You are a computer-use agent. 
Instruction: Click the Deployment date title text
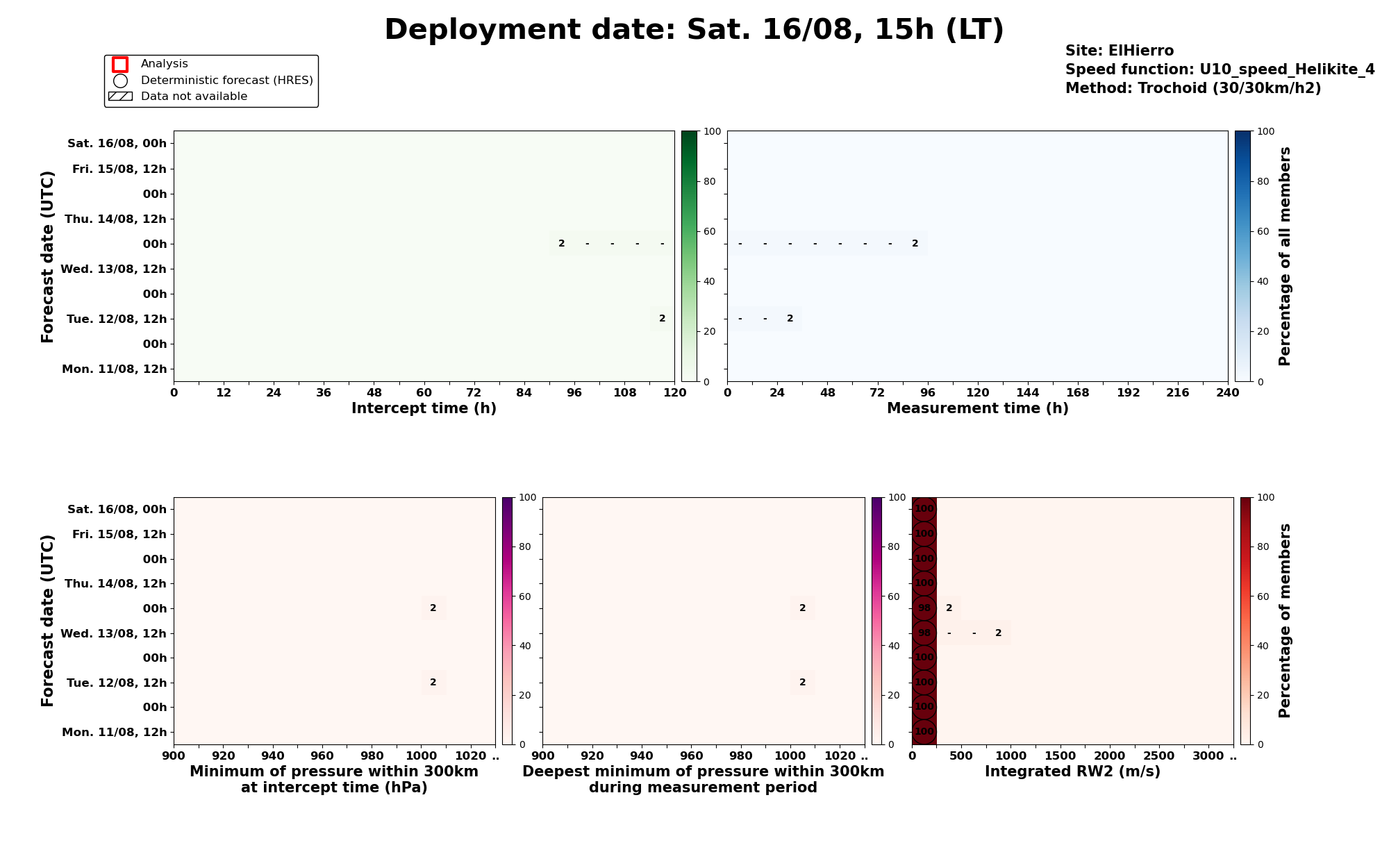click(x=694, y=30)
